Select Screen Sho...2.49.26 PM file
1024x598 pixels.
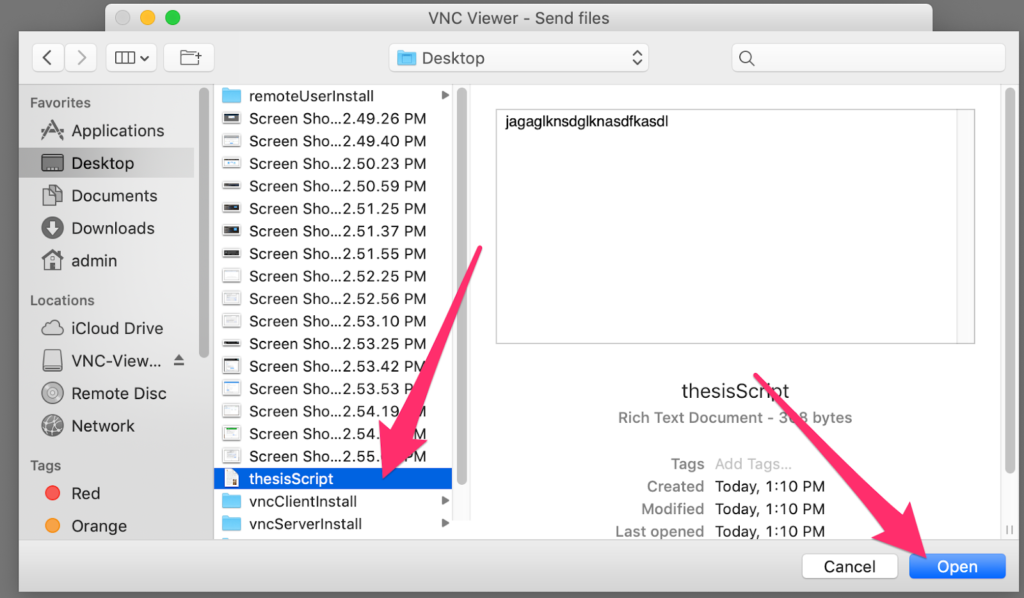pos(333,119)
